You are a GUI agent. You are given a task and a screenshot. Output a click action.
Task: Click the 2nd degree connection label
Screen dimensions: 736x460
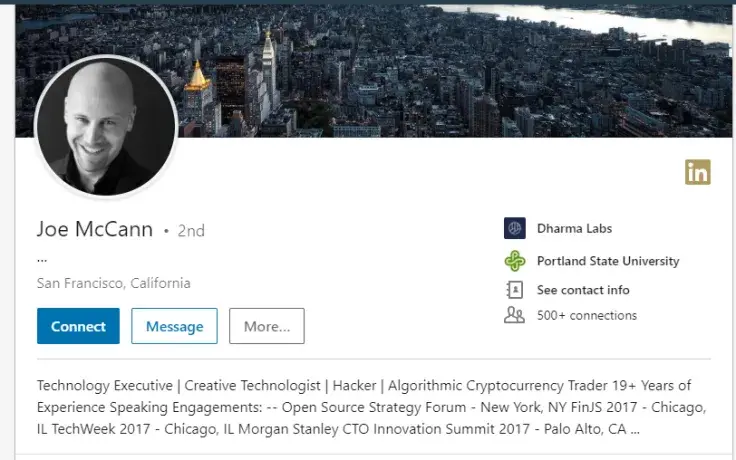click(191, 231)
